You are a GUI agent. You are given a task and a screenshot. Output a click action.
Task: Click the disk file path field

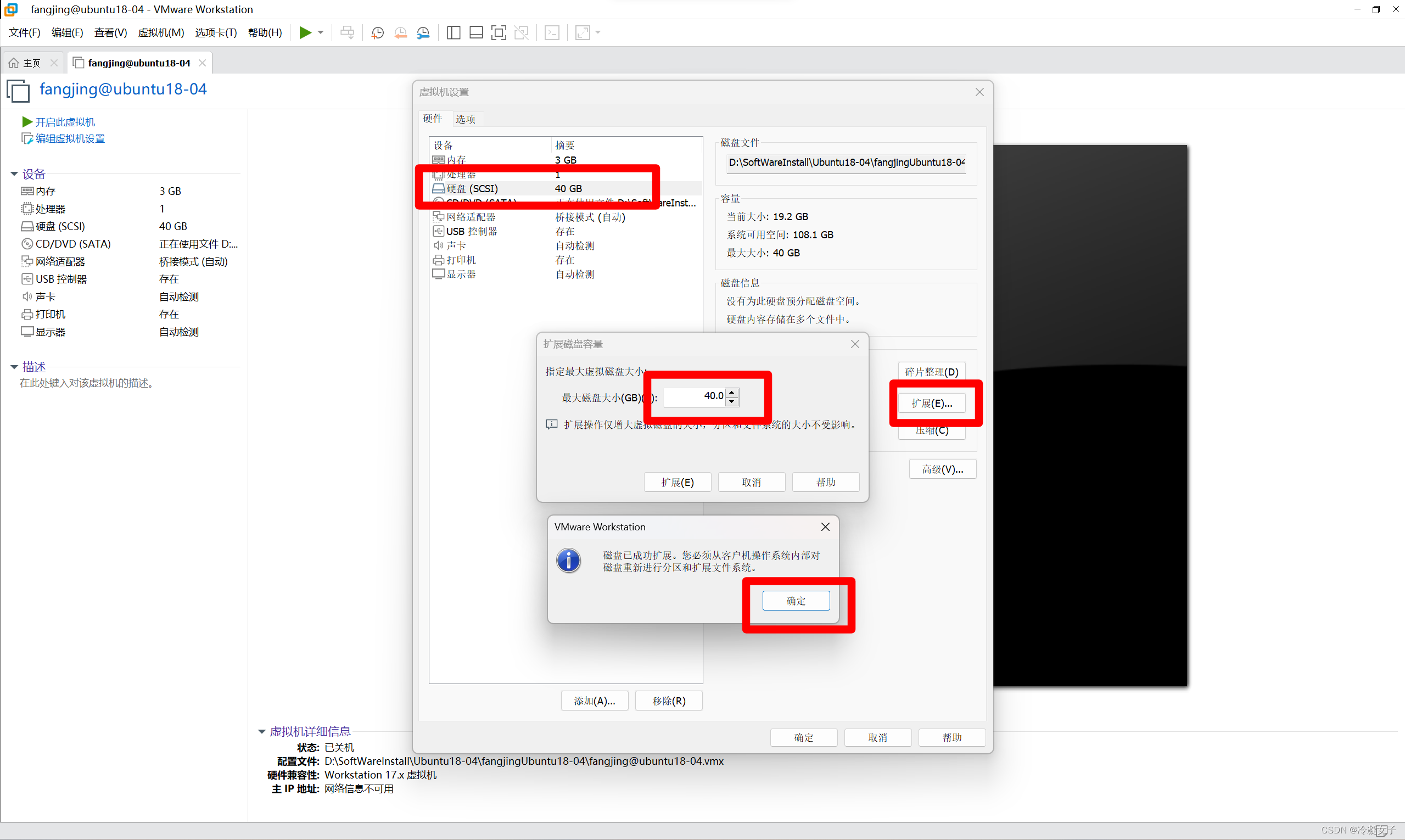[846, 163]
